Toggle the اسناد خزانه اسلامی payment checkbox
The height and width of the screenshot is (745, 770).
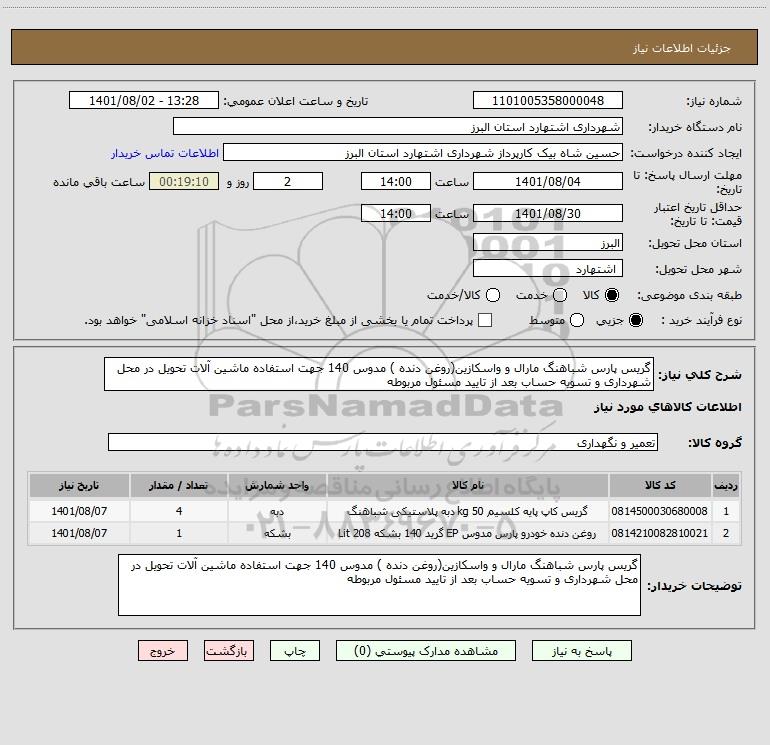[x=485, y=320]
